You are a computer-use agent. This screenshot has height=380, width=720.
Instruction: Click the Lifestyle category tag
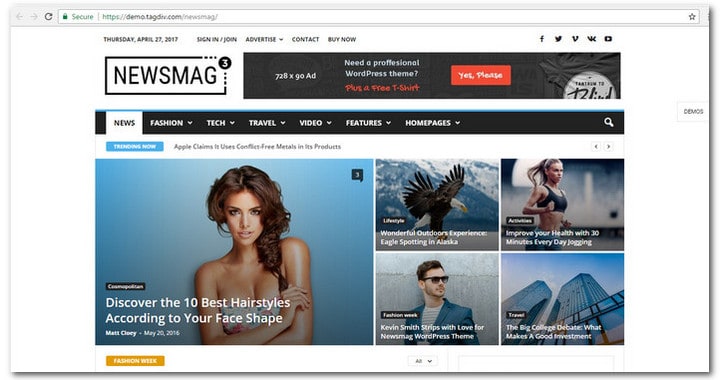coord(394,221)
